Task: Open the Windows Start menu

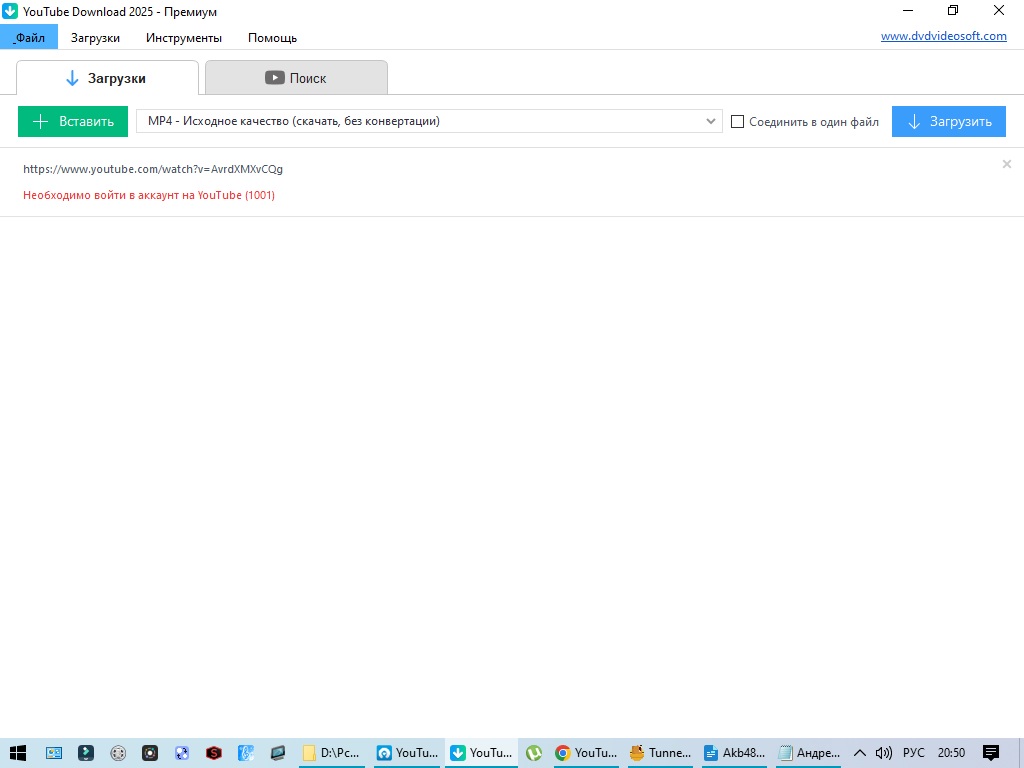Action: click(18, 753)
